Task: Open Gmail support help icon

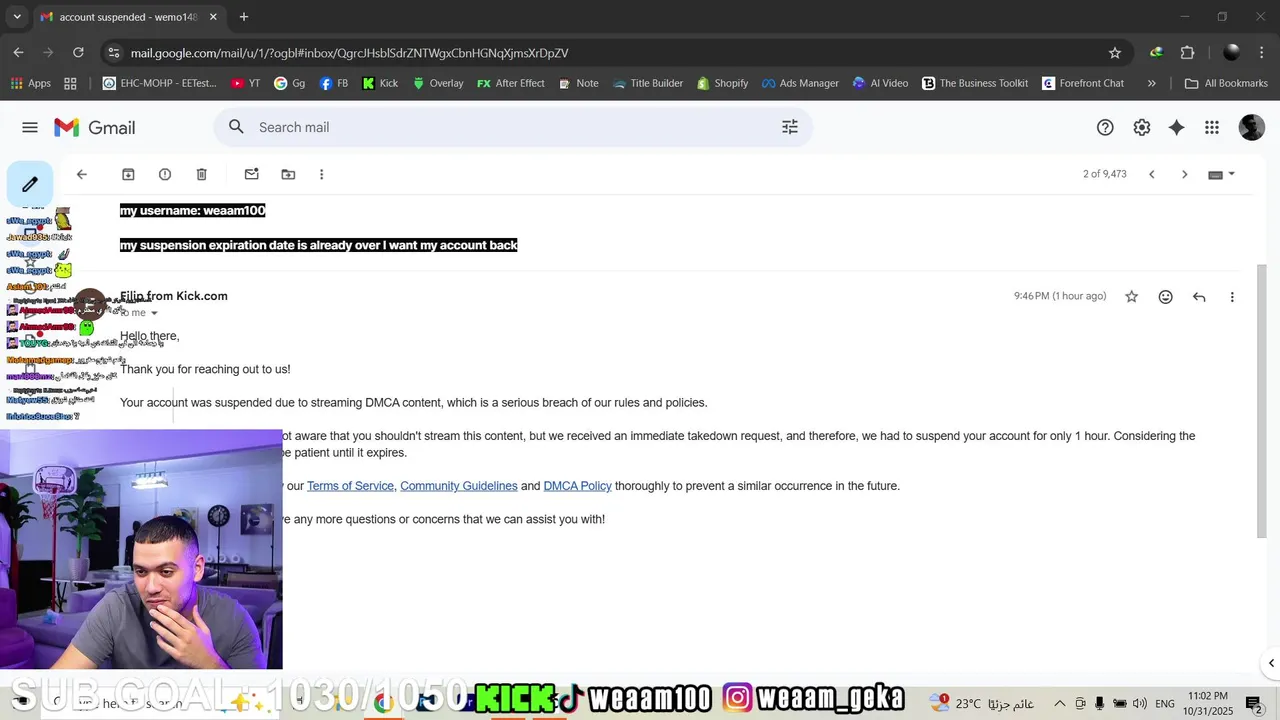Action: [1105, 127]
